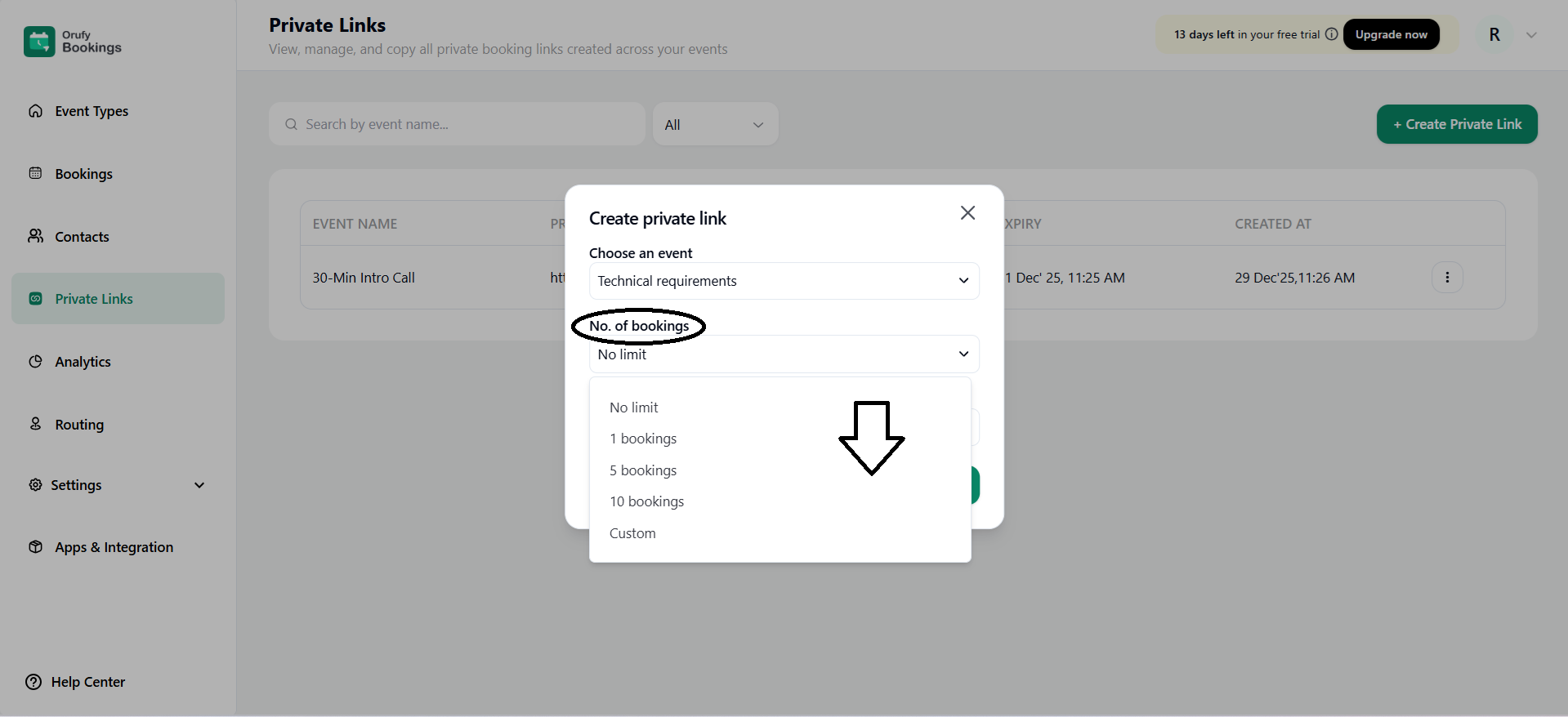Screen dimensions: 1568x717
Task: Open the Help Center link
Action: [x=88, y=682]
